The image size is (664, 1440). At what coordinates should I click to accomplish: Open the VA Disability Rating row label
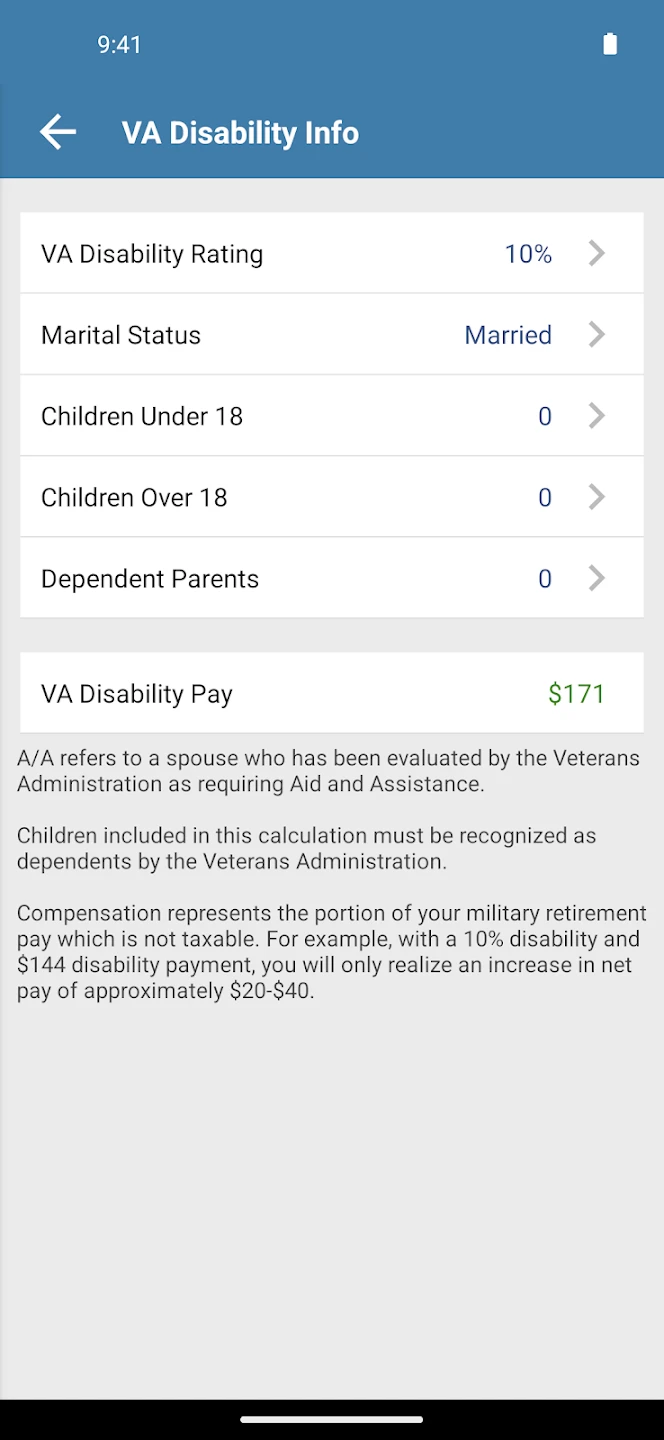pyautogui.click(x=152, y=254)
